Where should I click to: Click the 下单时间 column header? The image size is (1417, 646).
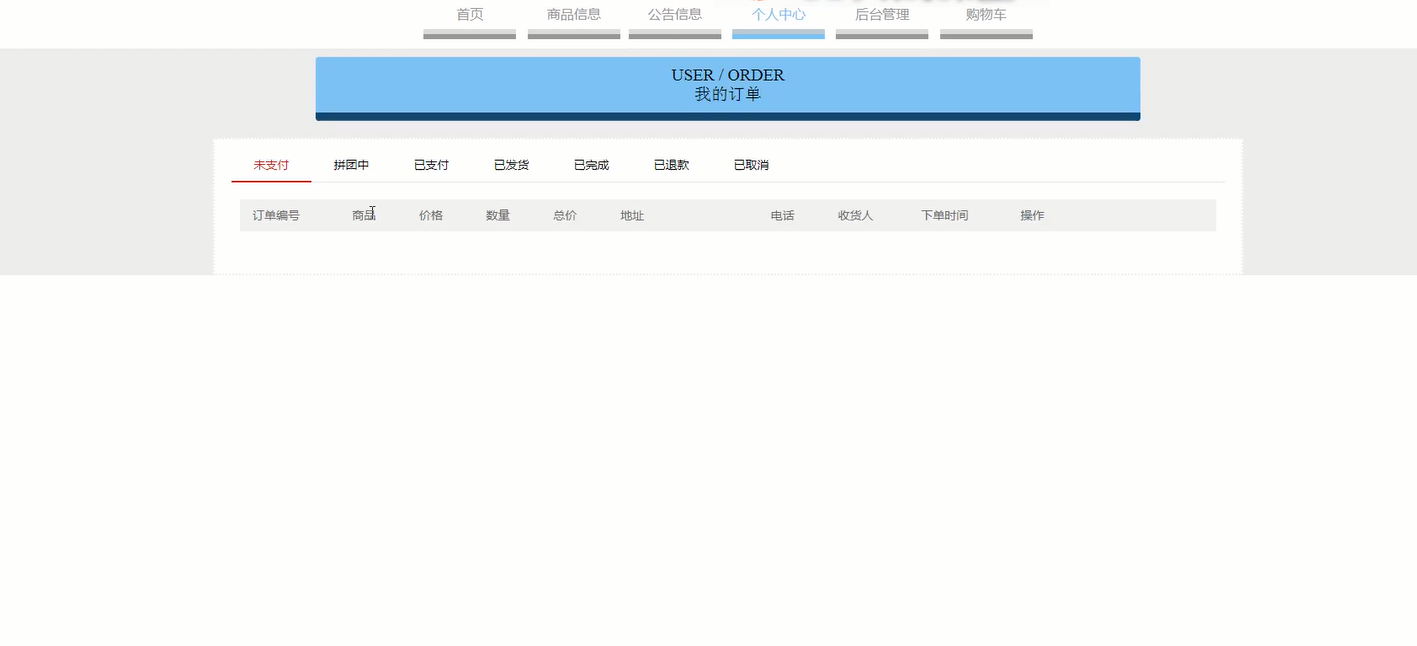coord(945,215)
